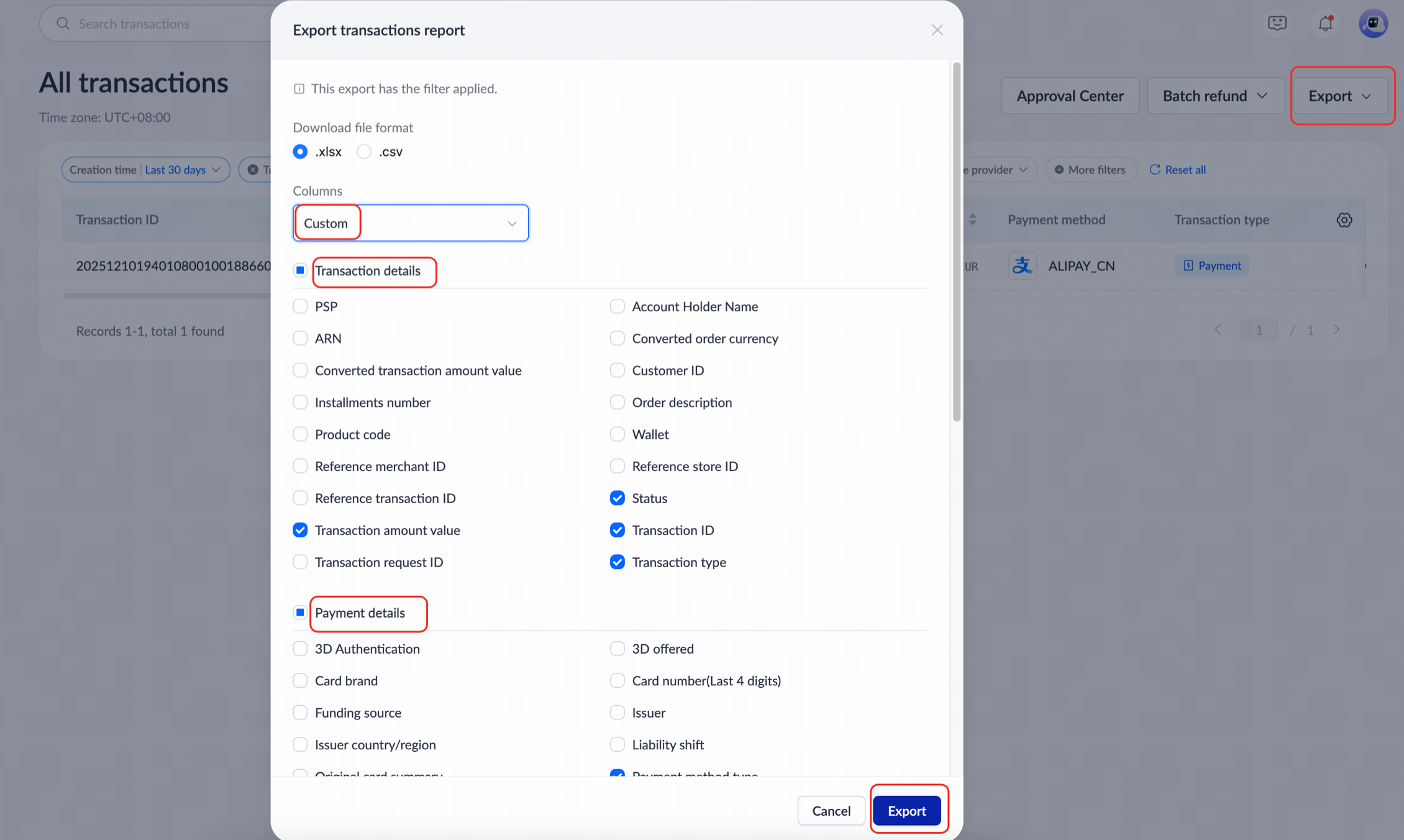Uncheck the Status checkbox
Viewport: 1404px width, 840px height.
[617, 498]
